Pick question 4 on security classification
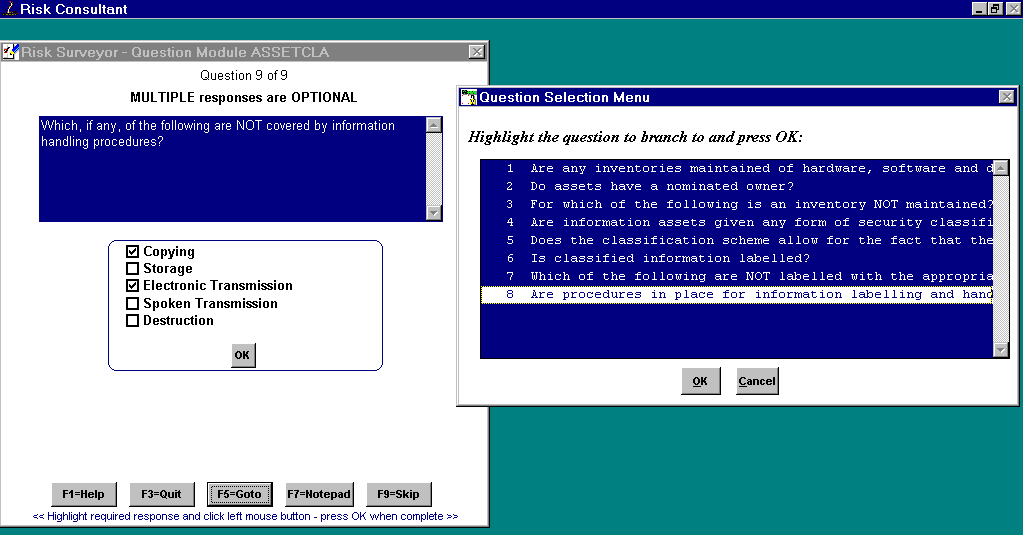Image resolution: width=1023 pixels, height=535 pixels. [737, 222]
